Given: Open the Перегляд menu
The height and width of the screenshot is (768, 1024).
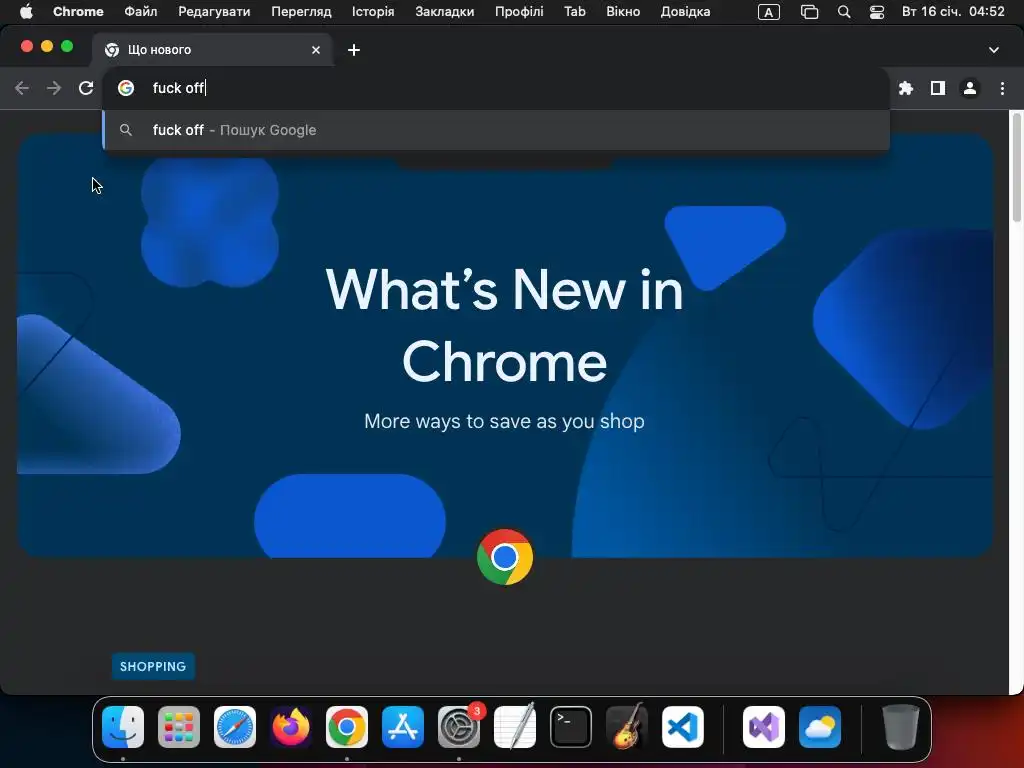Looking at the screenshot, I should click(x=301, y=12).
